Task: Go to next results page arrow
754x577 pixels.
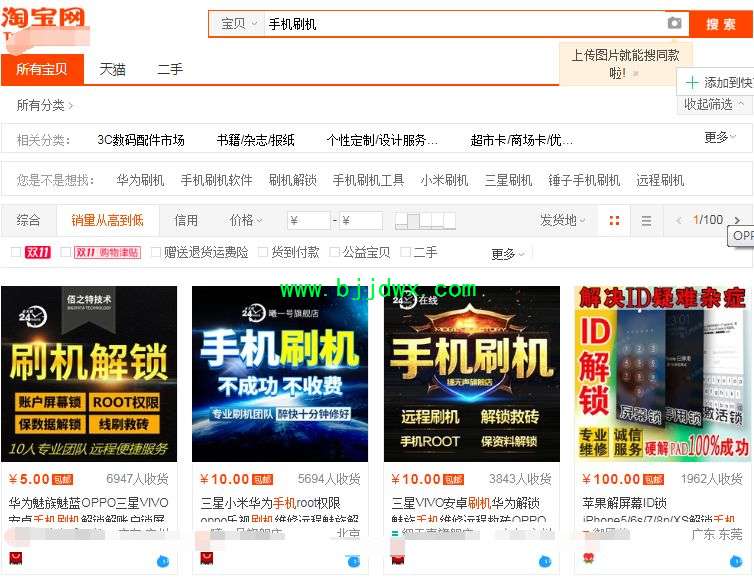Action: click(x=737, y=220)
